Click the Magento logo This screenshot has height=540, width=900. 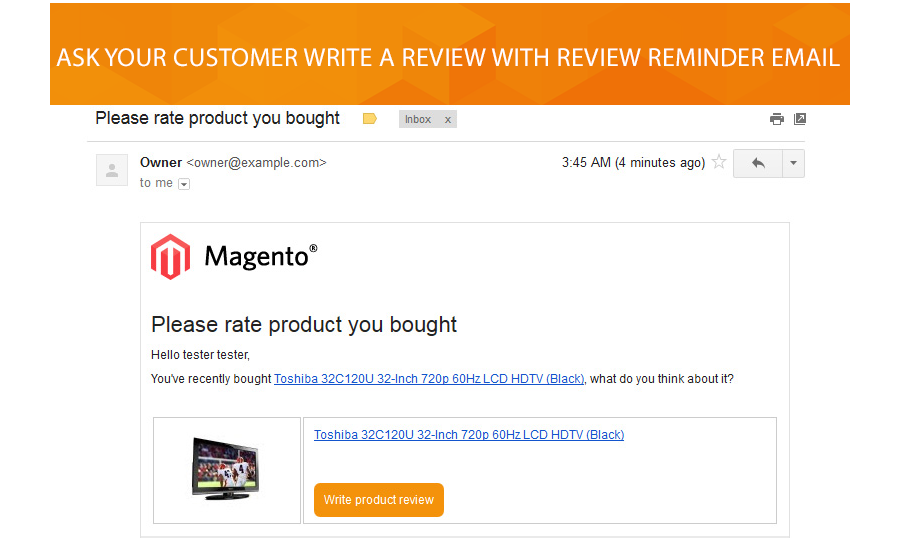(x=234, y=257)
